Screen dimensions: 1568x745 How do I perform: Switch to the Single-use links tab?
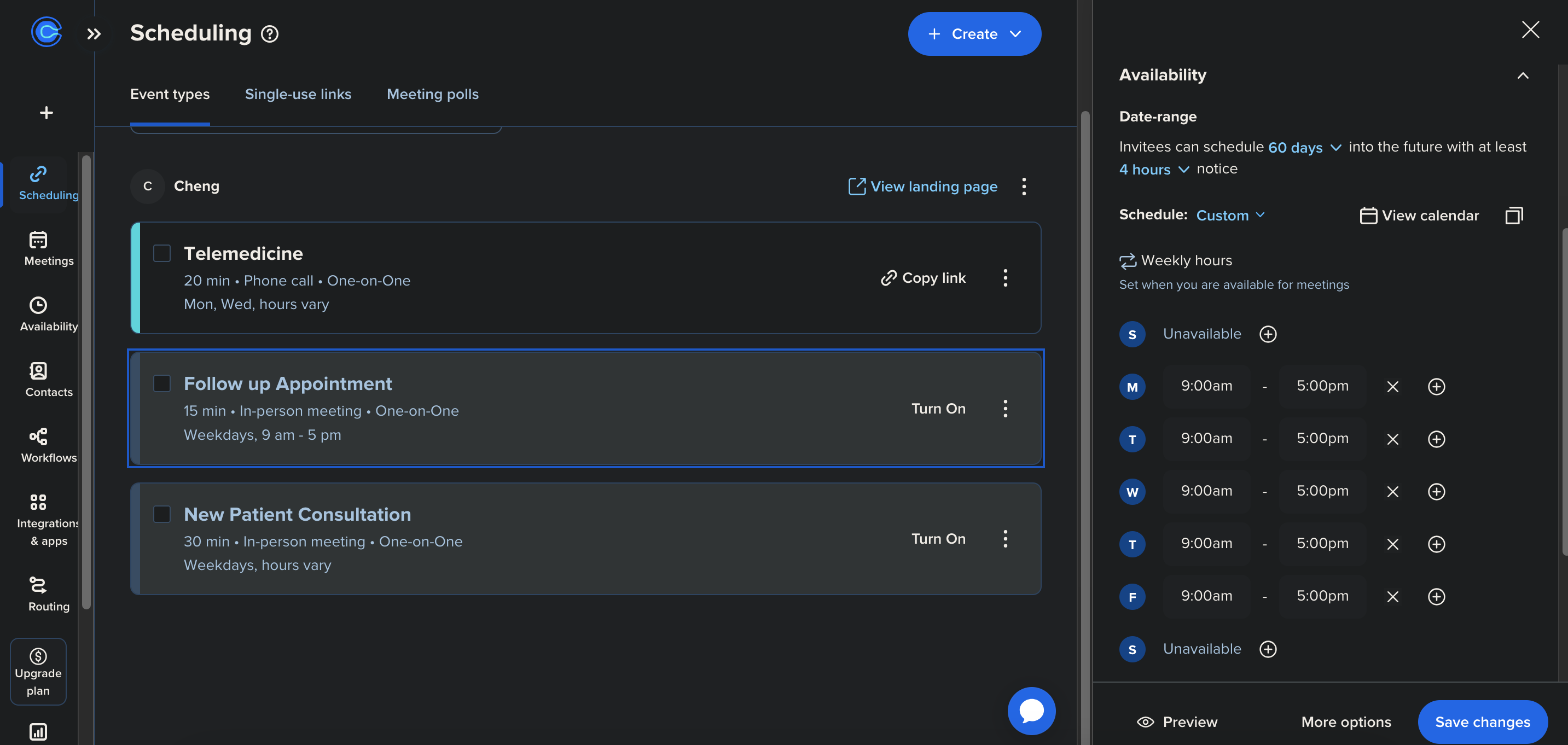[x=298, y=94]
